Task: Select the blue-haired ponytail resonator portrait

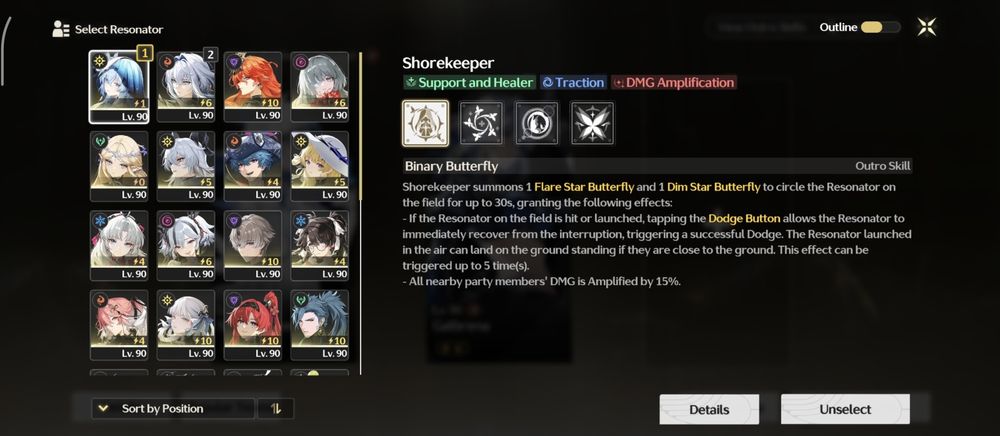Action: click(x=320, y=325)
